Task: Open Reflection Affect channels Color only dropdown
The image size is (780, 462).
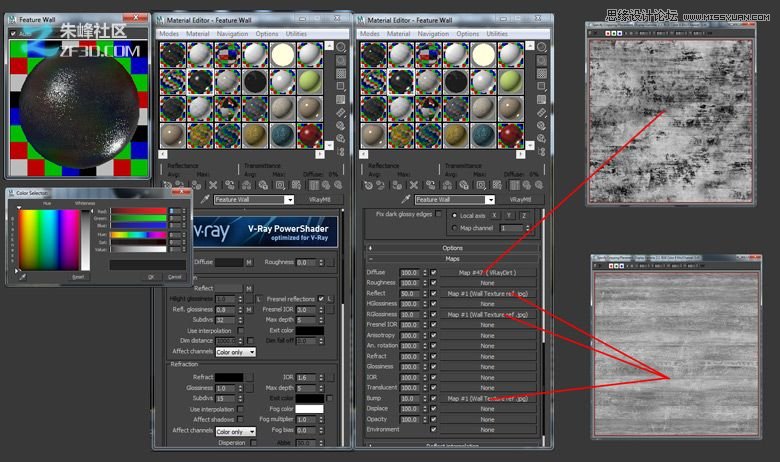Action: (x=235, y=352)
